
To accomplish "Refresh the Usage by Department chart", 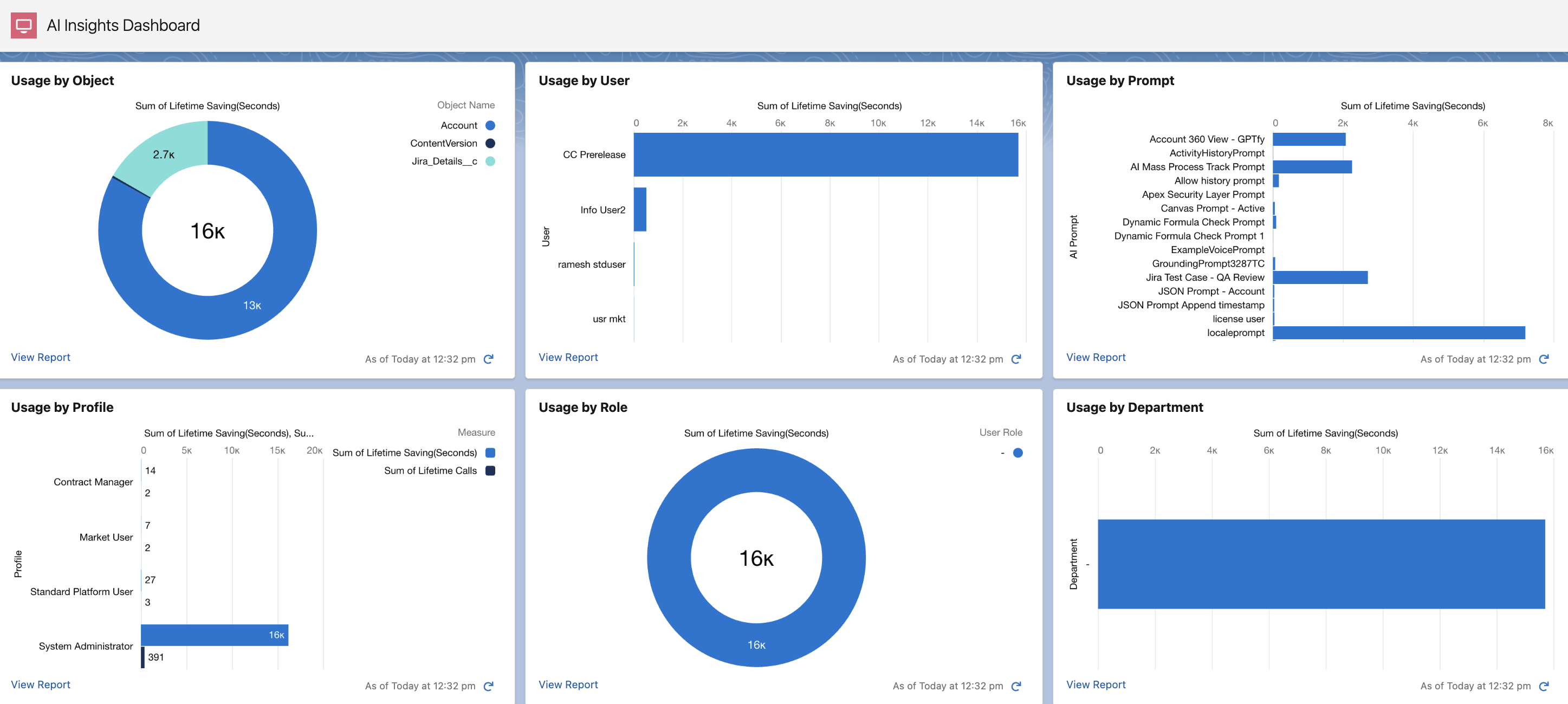I will point(1544,686).
